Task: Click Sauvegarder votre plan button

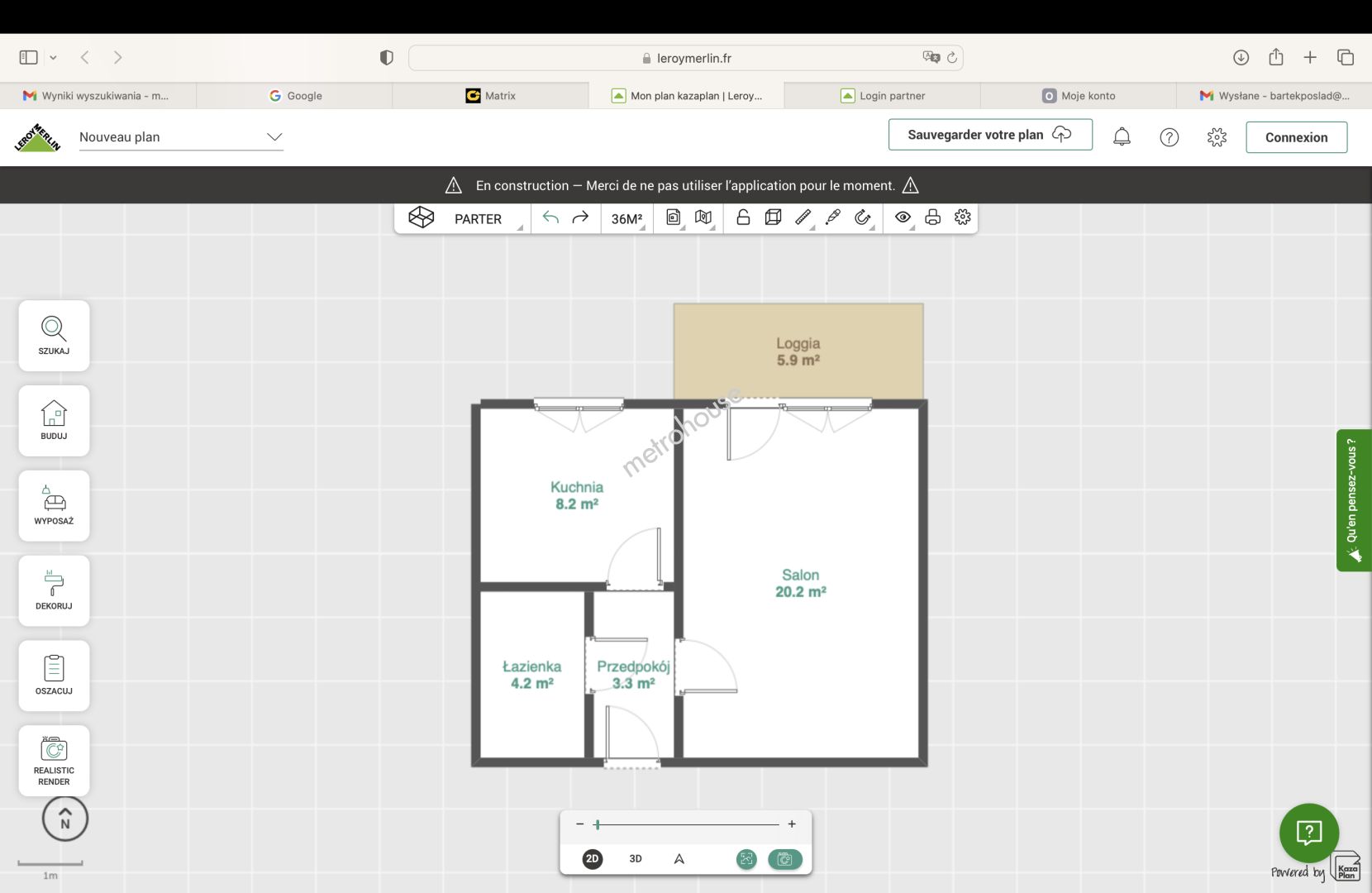Action: click(x=989, y=135)
